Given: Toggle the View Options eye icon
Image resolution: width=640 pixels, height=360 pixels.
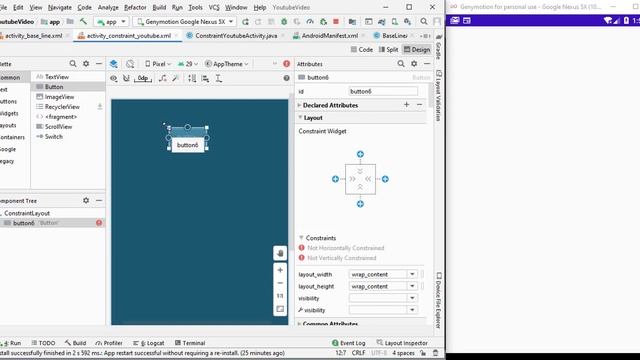Looking at the screenshot, I should [x=113, y=78].
